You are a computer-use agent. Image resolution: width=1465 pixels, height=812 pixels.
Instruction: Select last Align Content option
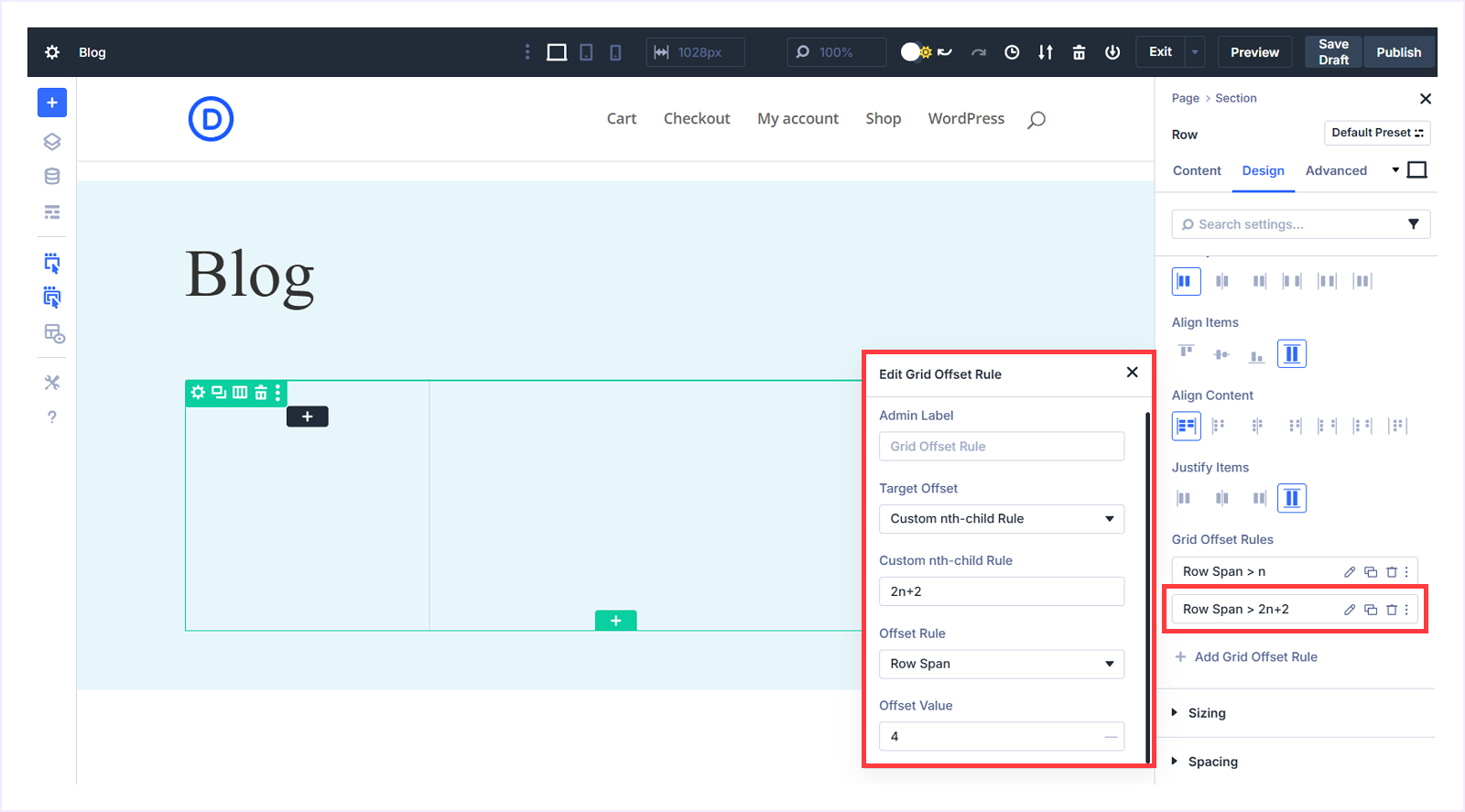coord(1397,426)
